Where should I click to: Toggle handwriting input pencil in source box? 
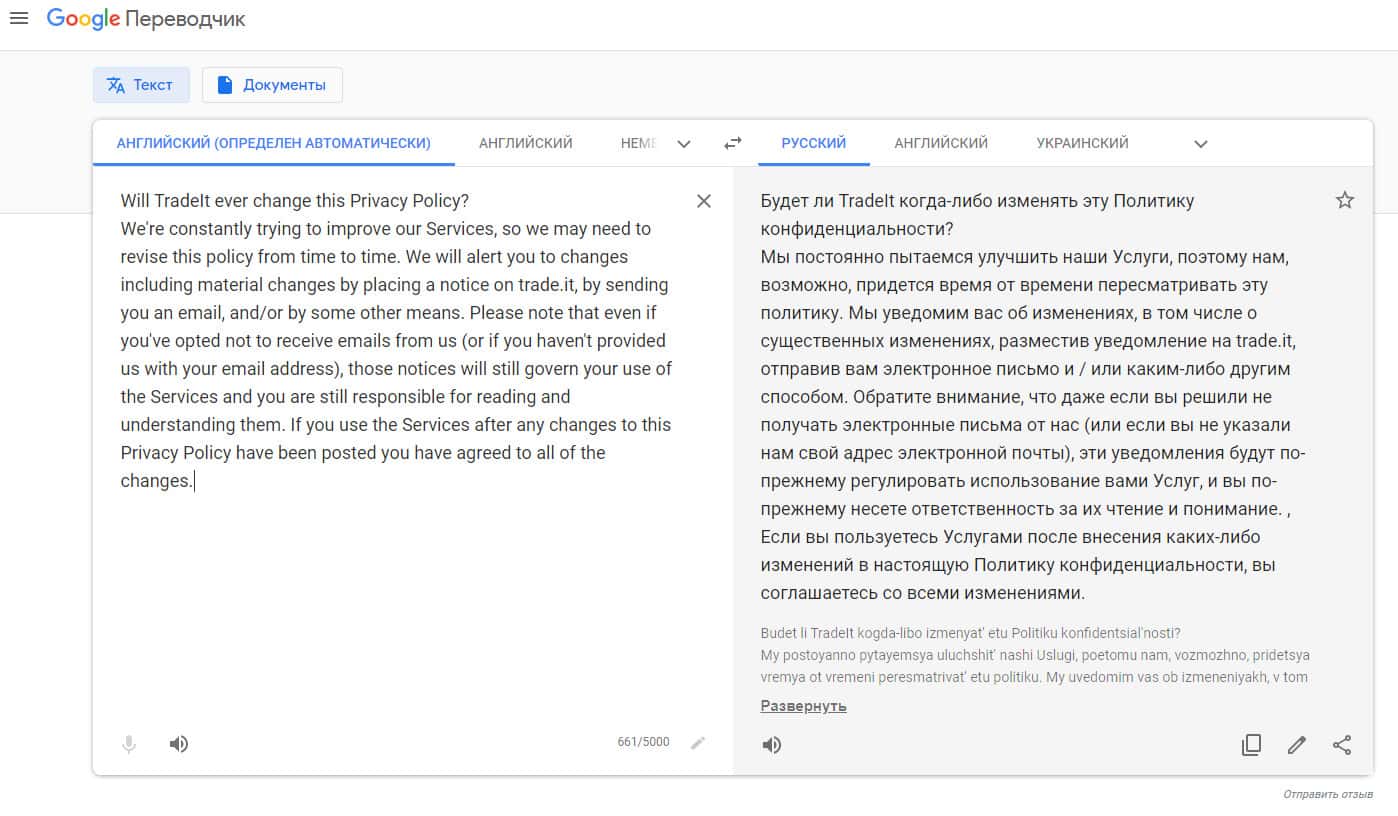(698, 742)
